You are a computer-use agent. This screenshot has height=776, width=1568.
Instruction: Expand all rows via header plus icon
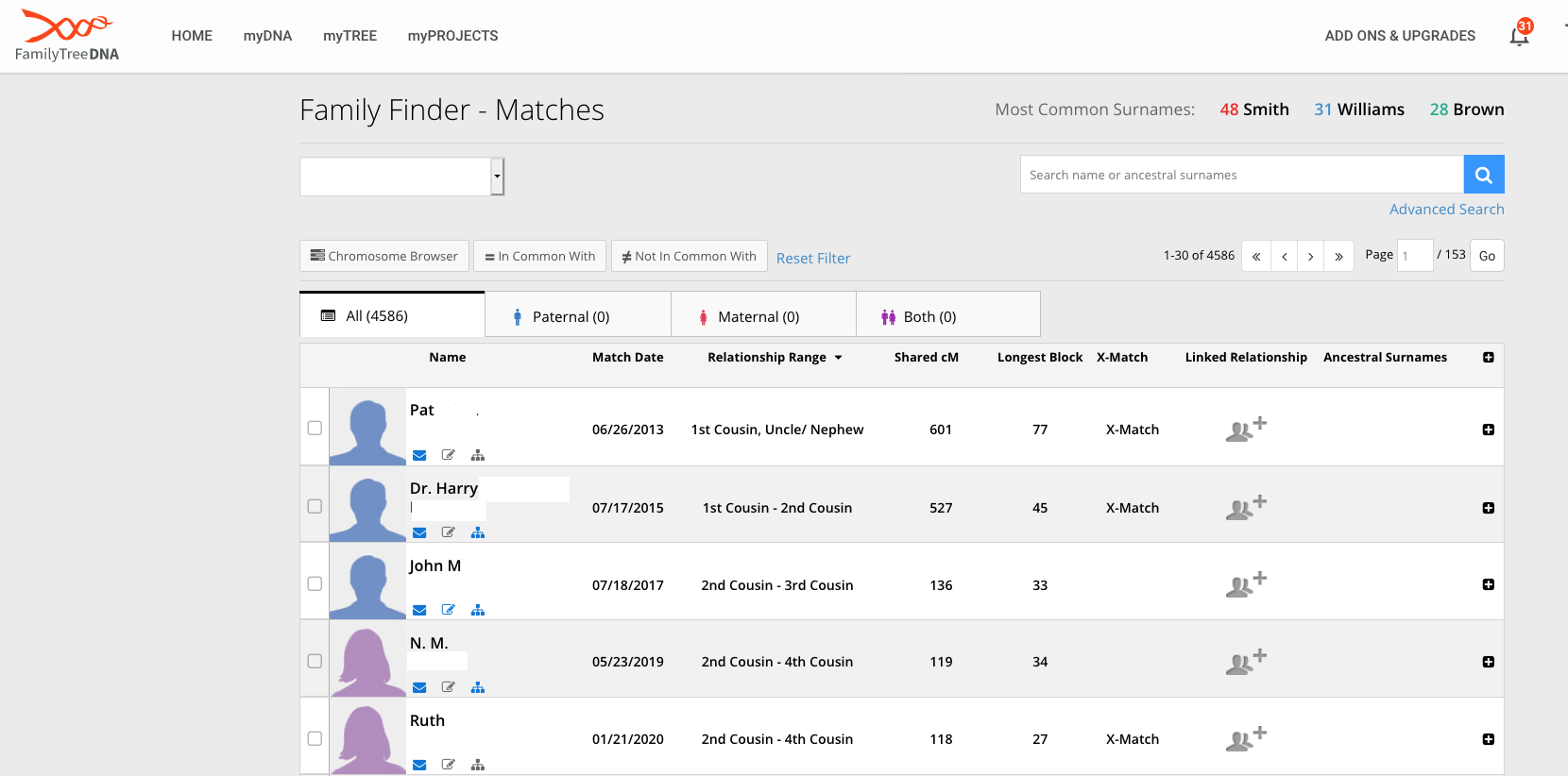(x=1488, y=357)
